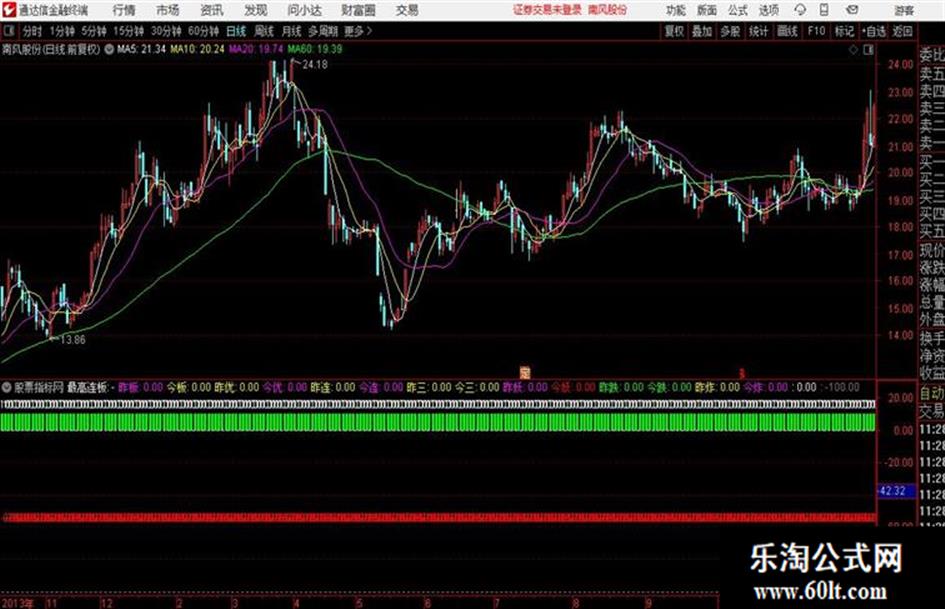Expand the 更多 period options
Screen dimensions: 945x609
click(357, 31)
